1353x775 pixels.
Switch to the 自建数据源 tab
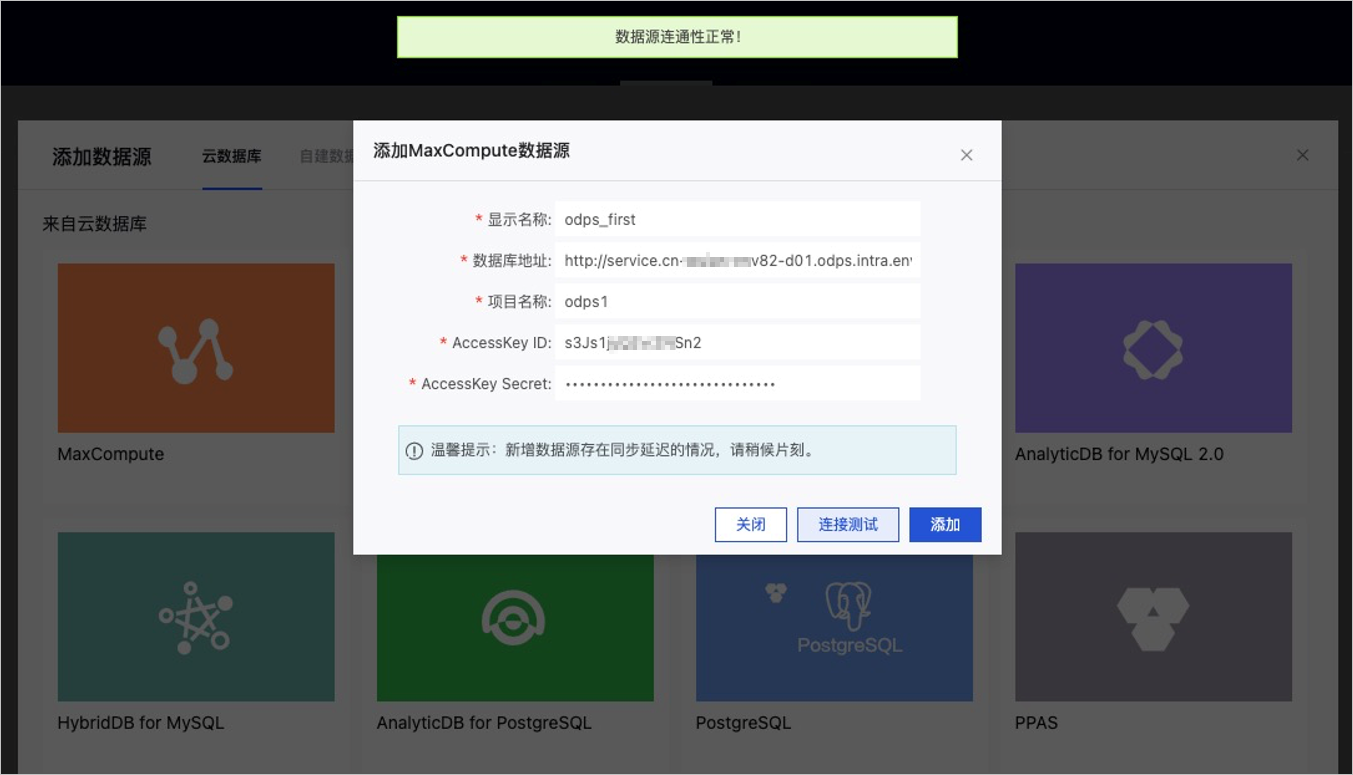tap(327, 156)
